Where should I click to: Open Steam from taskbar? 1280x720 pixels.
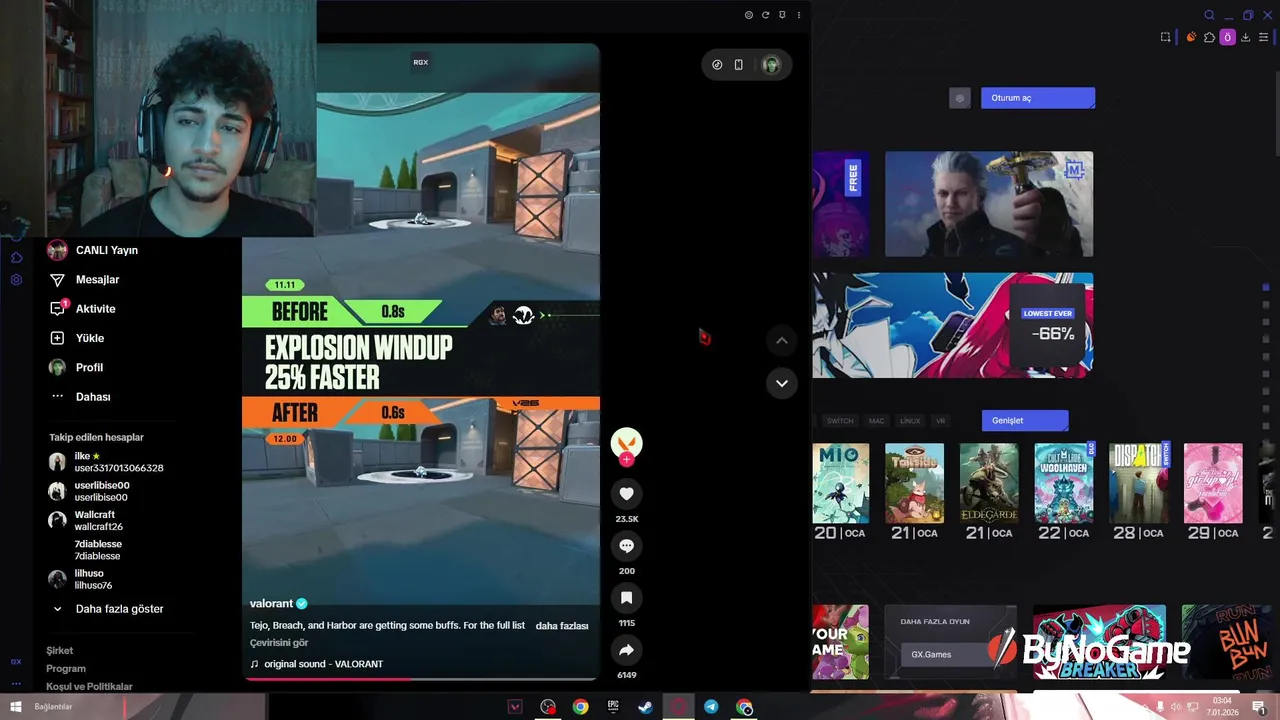[x=646, y=707]
